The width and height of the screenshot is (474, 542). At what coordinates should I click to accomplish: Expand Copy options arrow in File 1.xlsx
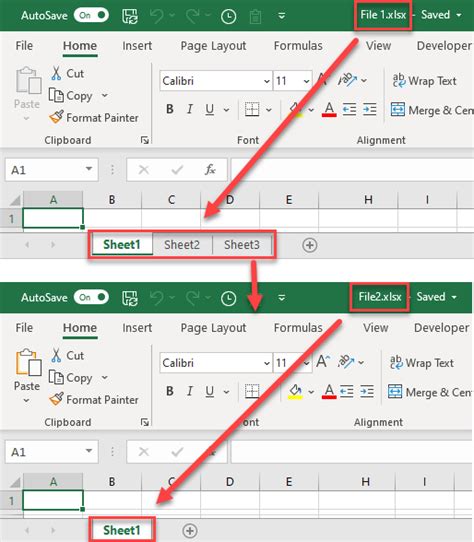(105, 95)
